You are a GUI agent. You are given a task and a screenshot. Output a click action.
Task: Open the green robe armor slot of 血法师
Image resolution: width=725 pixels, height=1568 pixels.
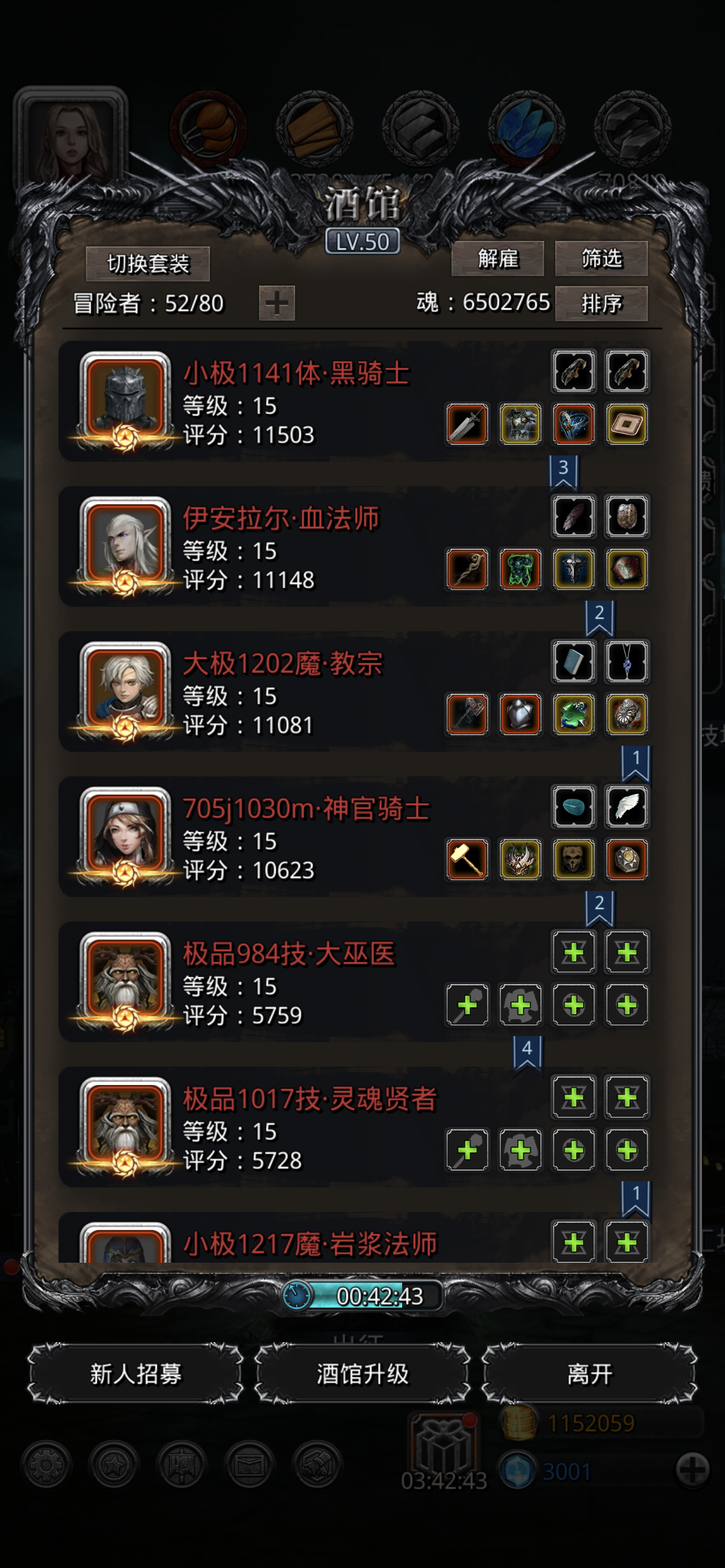(521, 569)
